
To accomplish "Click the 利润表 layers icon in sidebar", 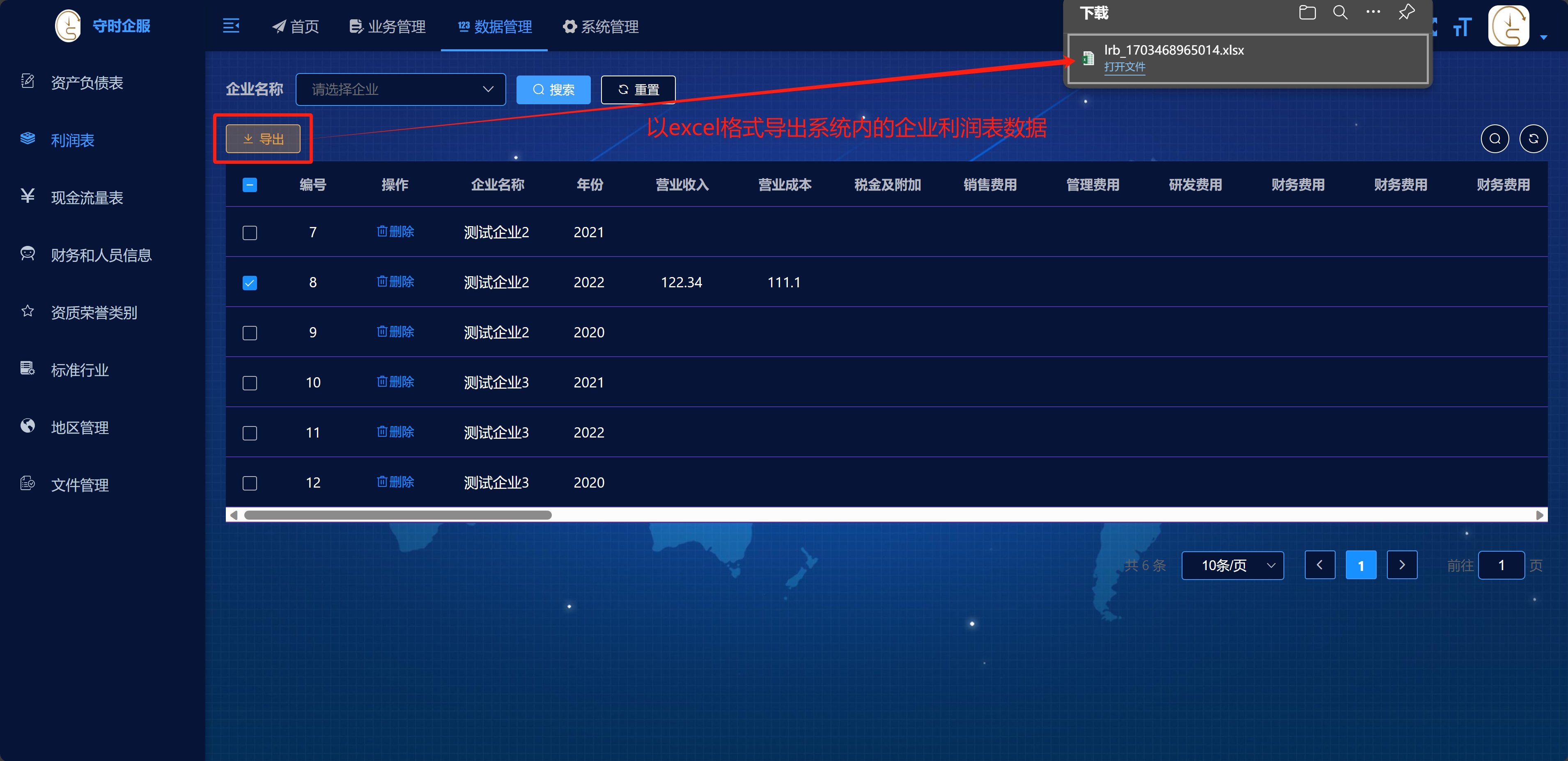I will pos(28,139).
